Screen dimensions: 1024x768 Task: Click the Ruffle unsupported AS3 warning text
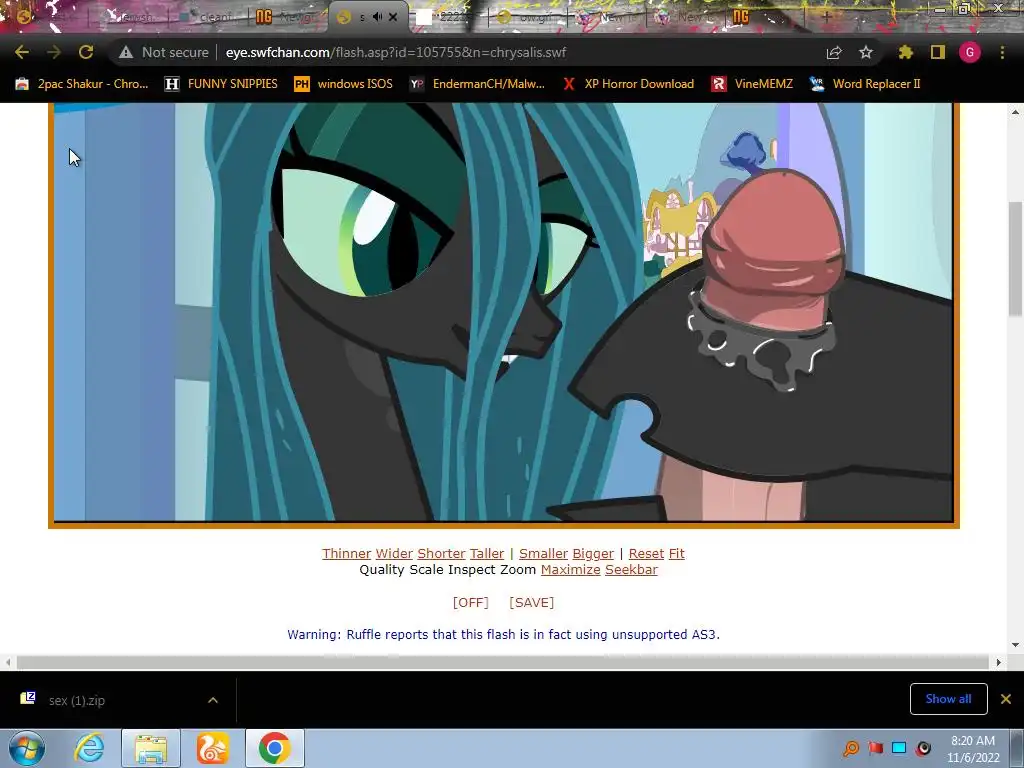tap(504, 635)
